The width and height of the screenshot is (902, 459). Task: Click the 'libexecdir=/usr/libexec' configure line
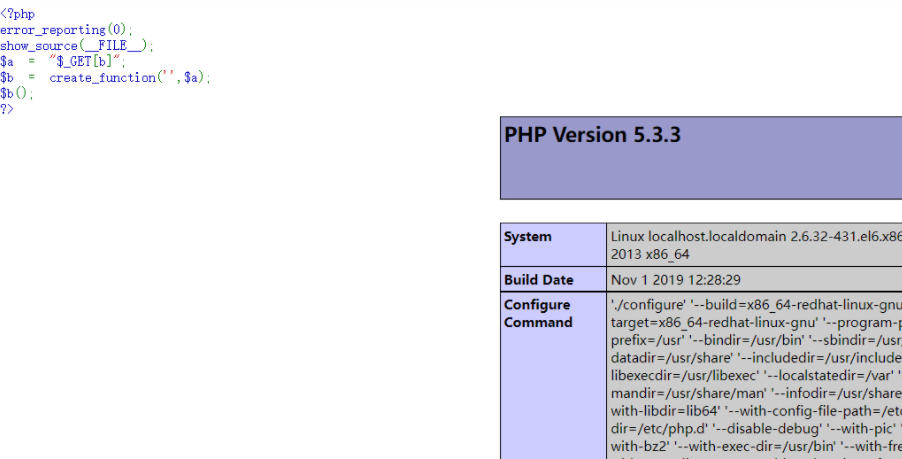(756, 376)
